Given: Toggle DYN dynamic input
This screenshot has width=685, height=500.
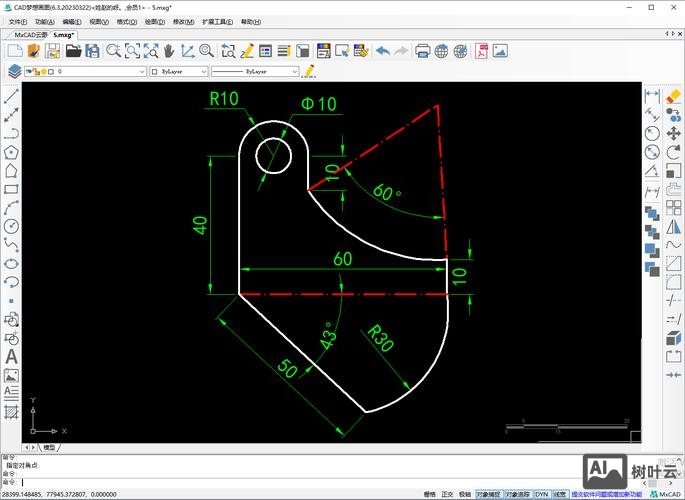Looking at the screenshot, I should 541,494.
